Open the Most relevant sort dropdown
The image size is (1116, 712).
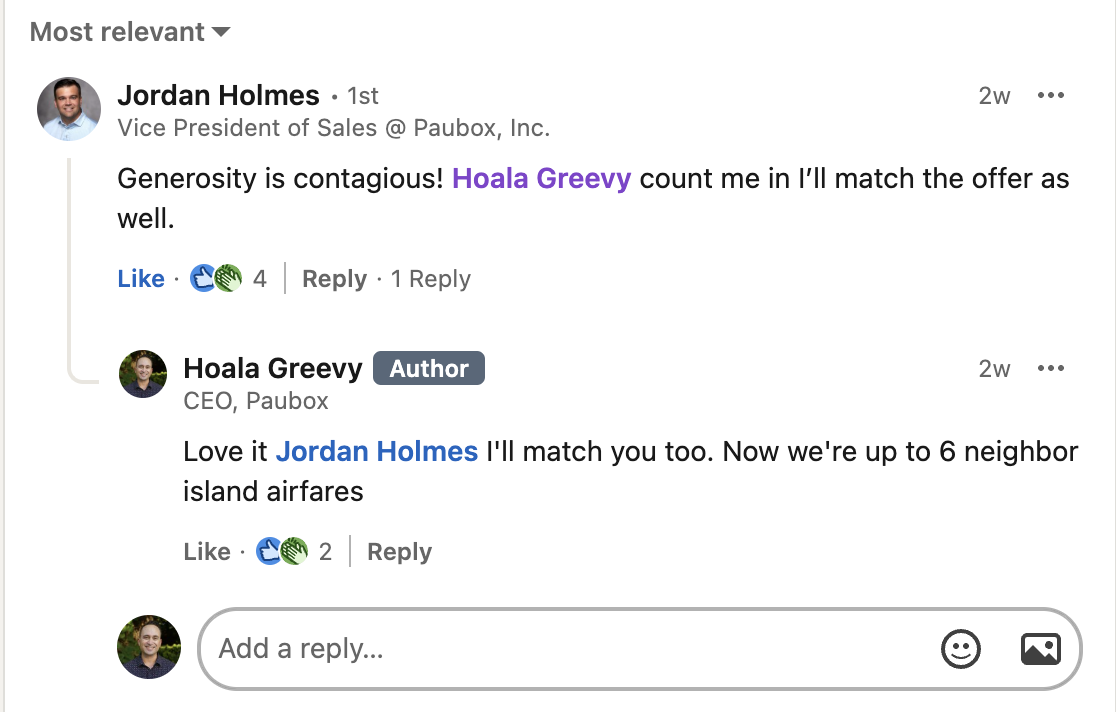pos(130,32)
